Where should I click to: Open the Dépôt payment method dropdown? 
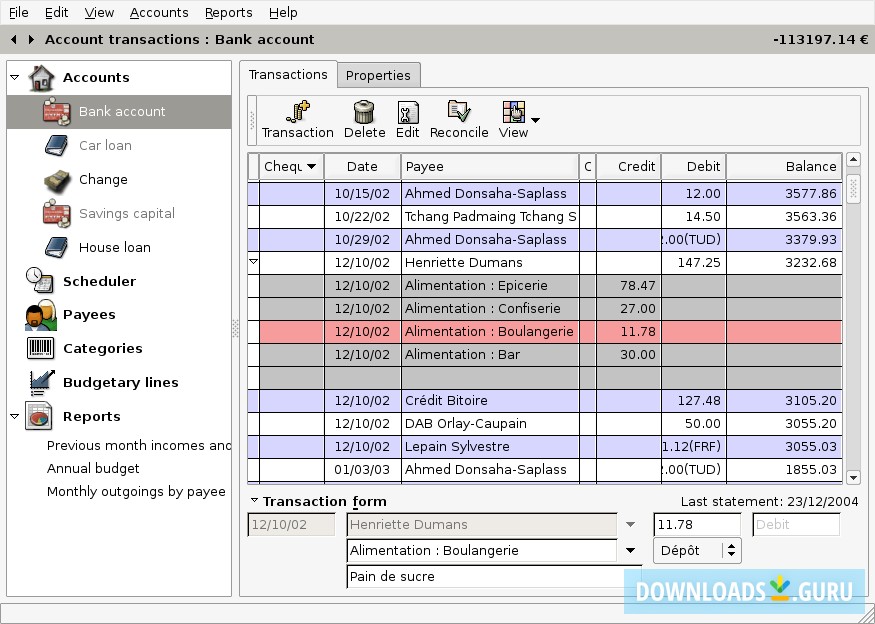(x=731, y=550)
